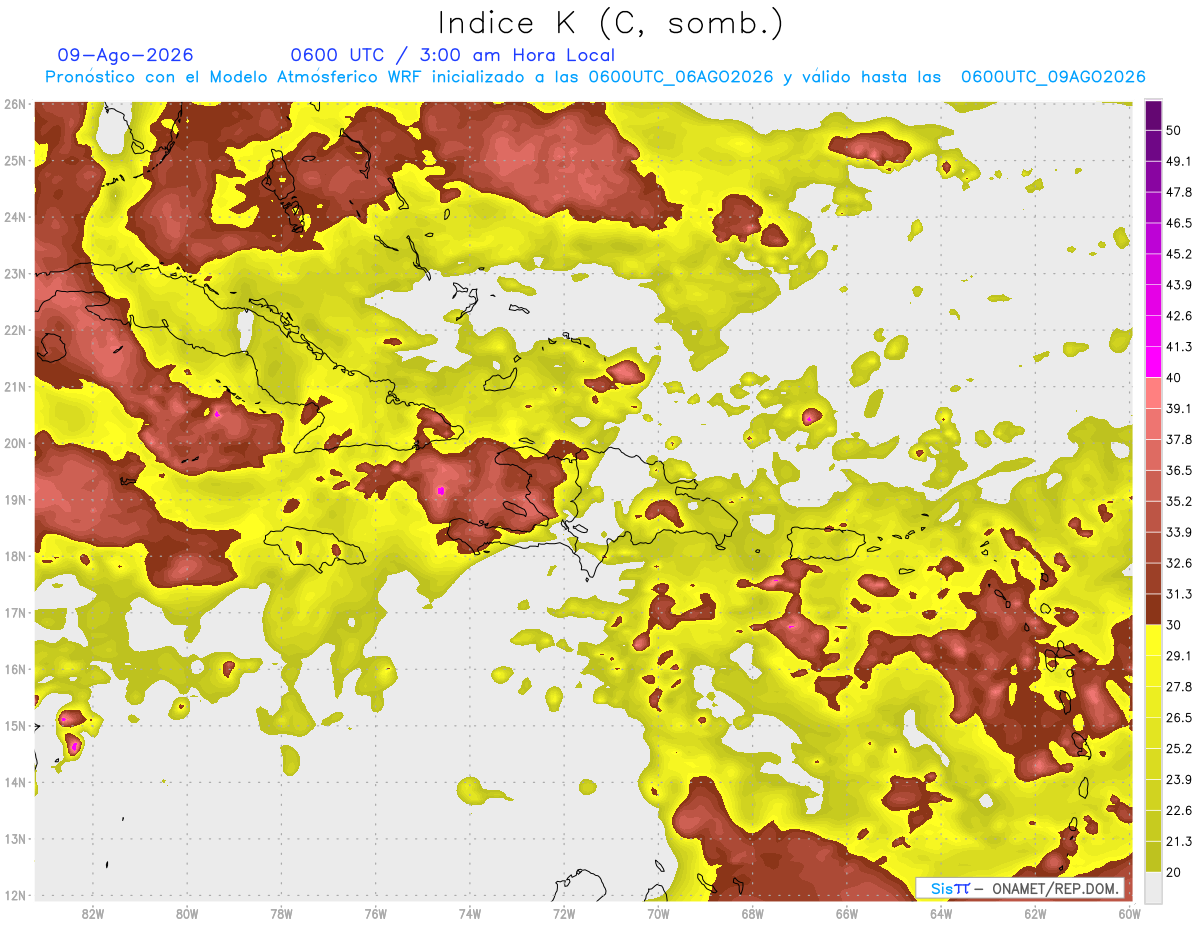Click the "24N" latitude label

pos(15,217)
